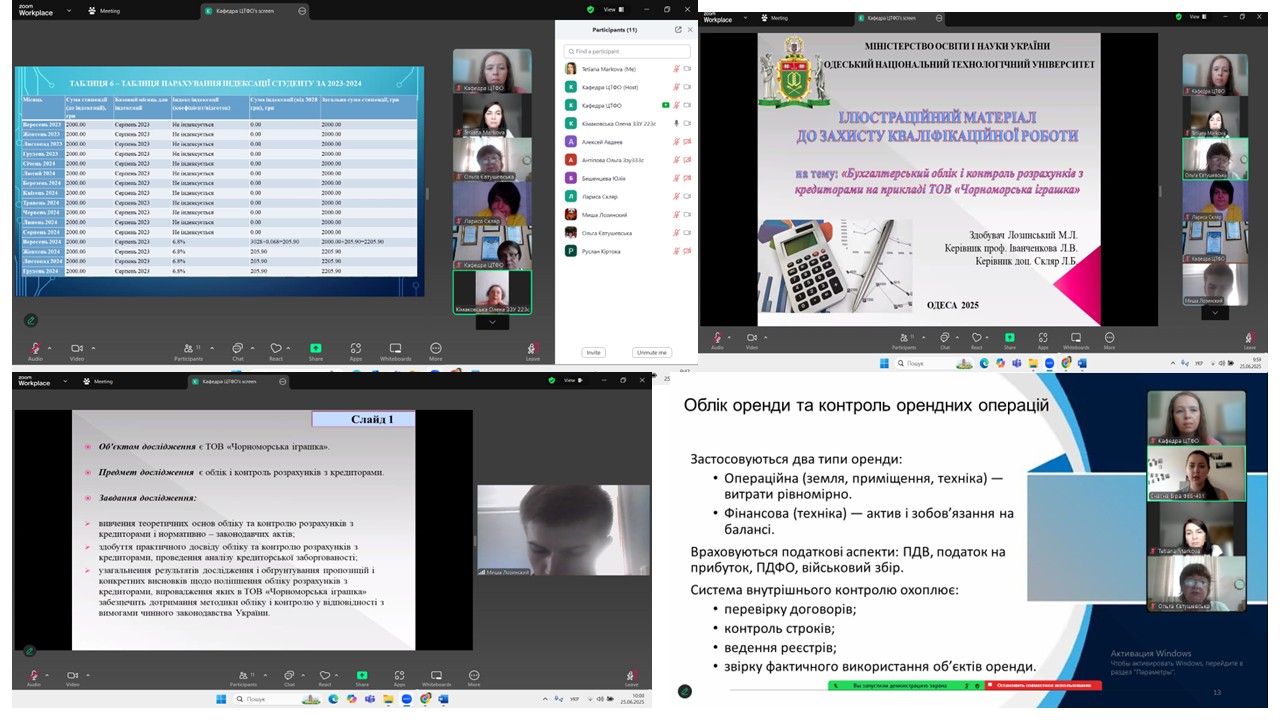The width and height of the screenshot is (1280, 720).
Task: Toggle Audio mute in the Слайд 1 window
Action: [35, 678]
